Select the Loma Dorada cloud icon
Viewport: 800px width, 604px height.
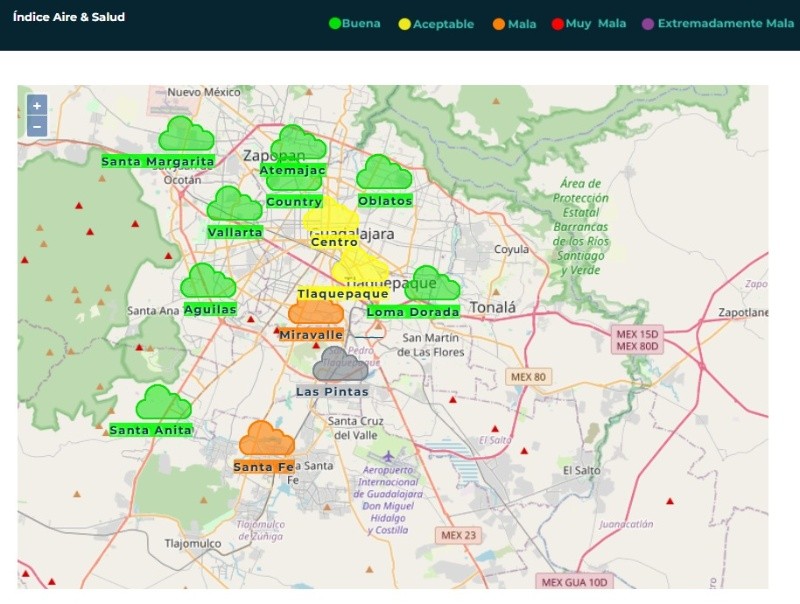tap(433, 284)
